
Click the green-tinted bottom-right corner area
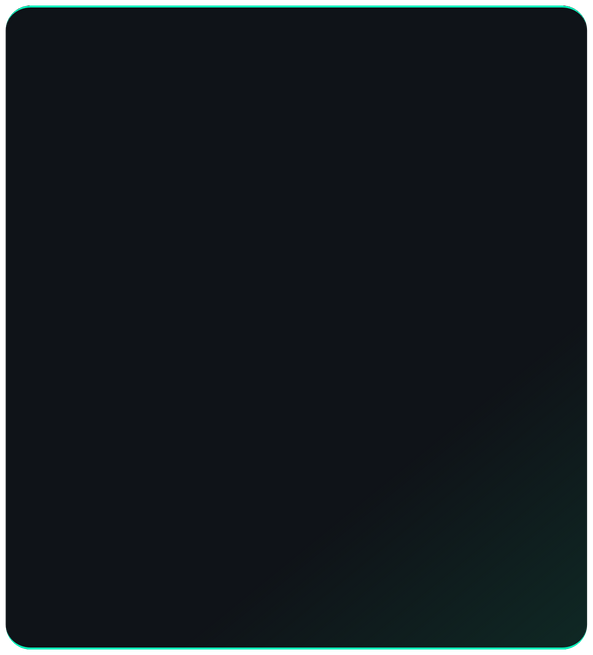tap(522, 585)
